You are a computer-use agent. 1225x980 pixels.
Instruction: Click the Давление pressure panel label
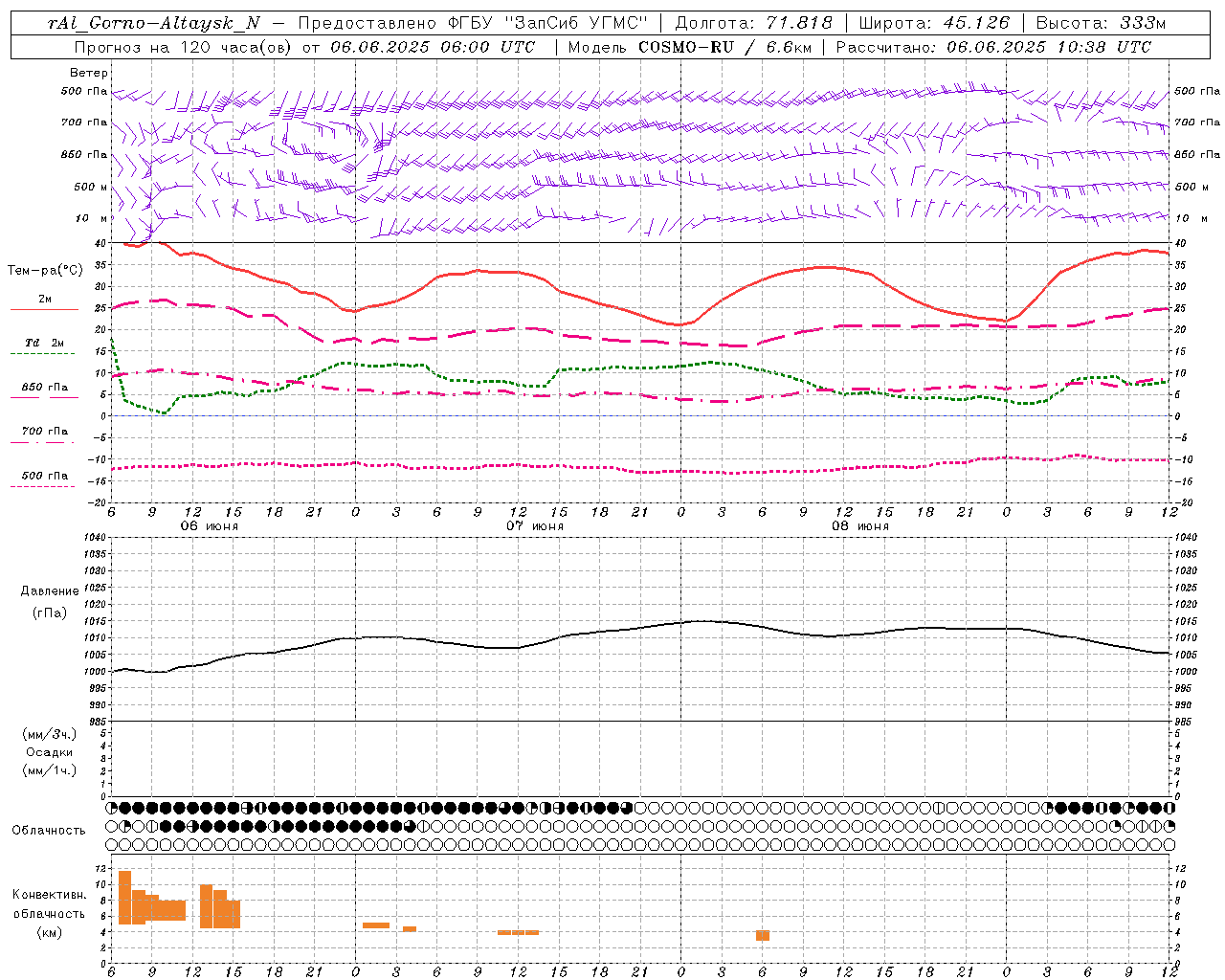pos(50,591)
